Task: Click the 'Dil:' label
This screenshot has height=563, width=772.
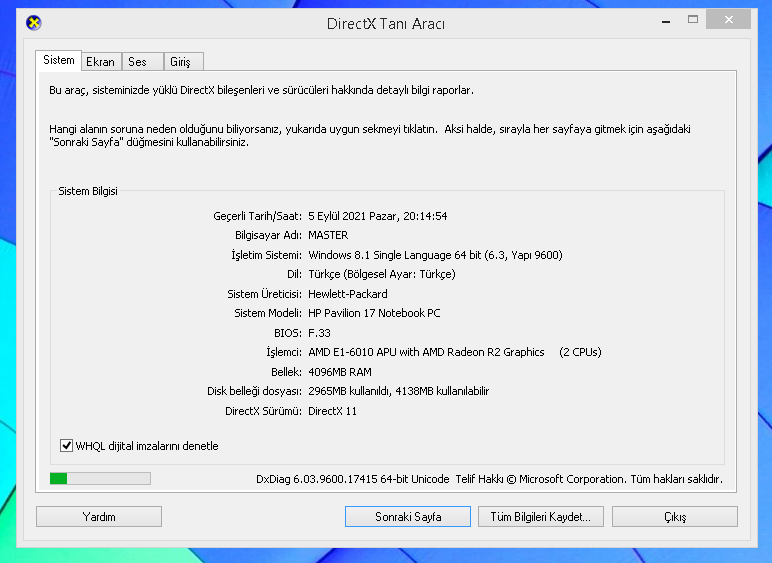Action: [294, 274]
